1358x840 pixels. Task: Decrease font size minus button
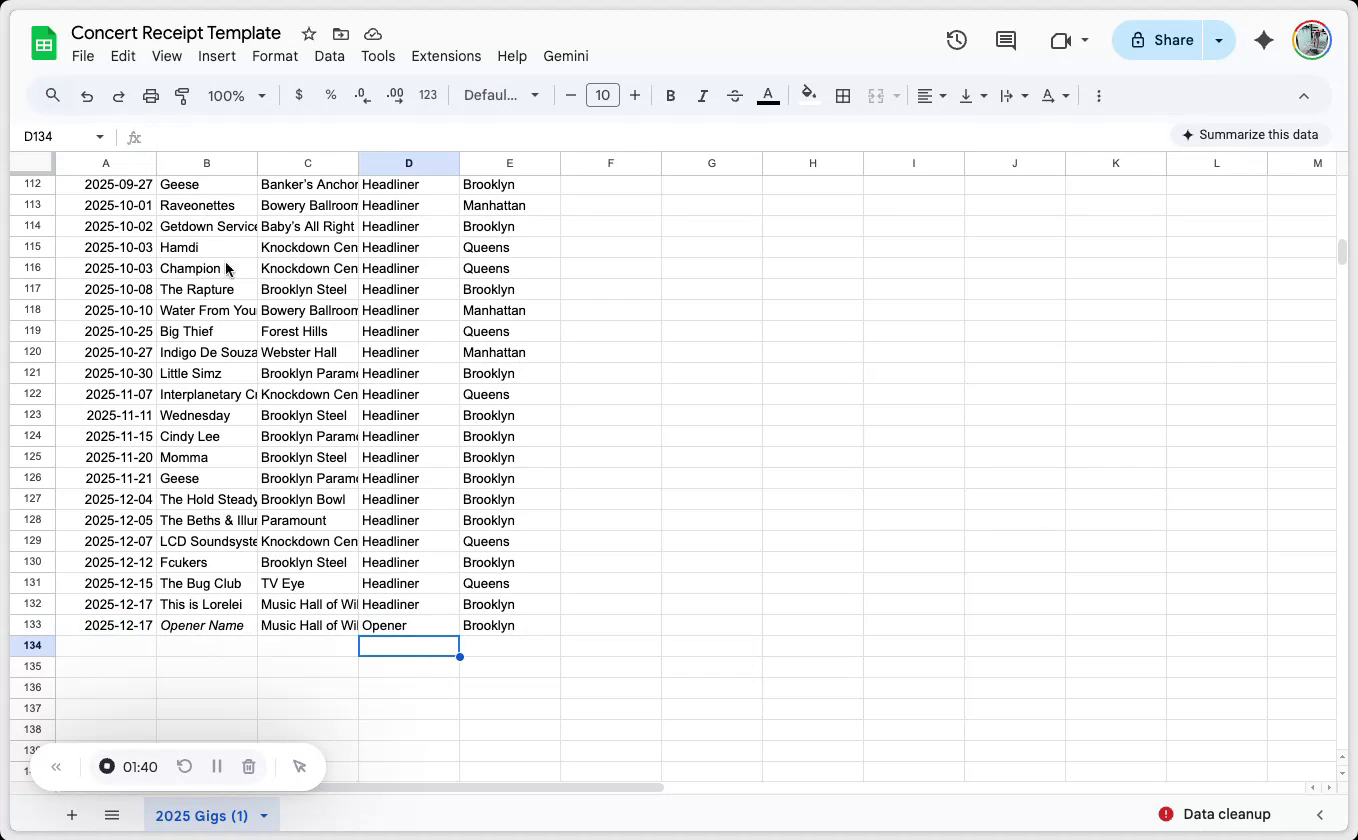(571, 95)
